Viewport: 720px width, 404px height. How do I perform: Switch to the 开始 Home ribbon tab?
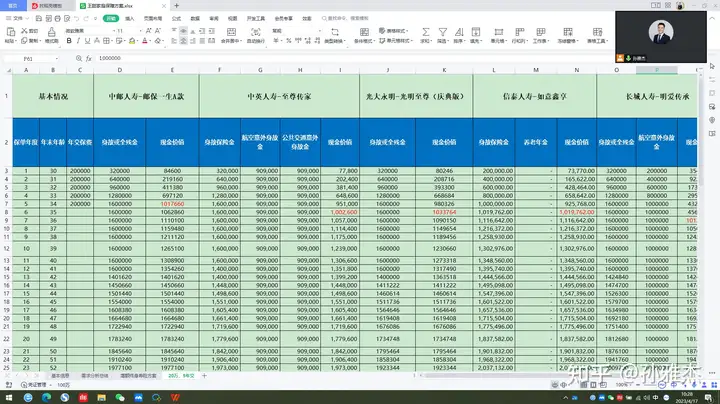point(111,18)
